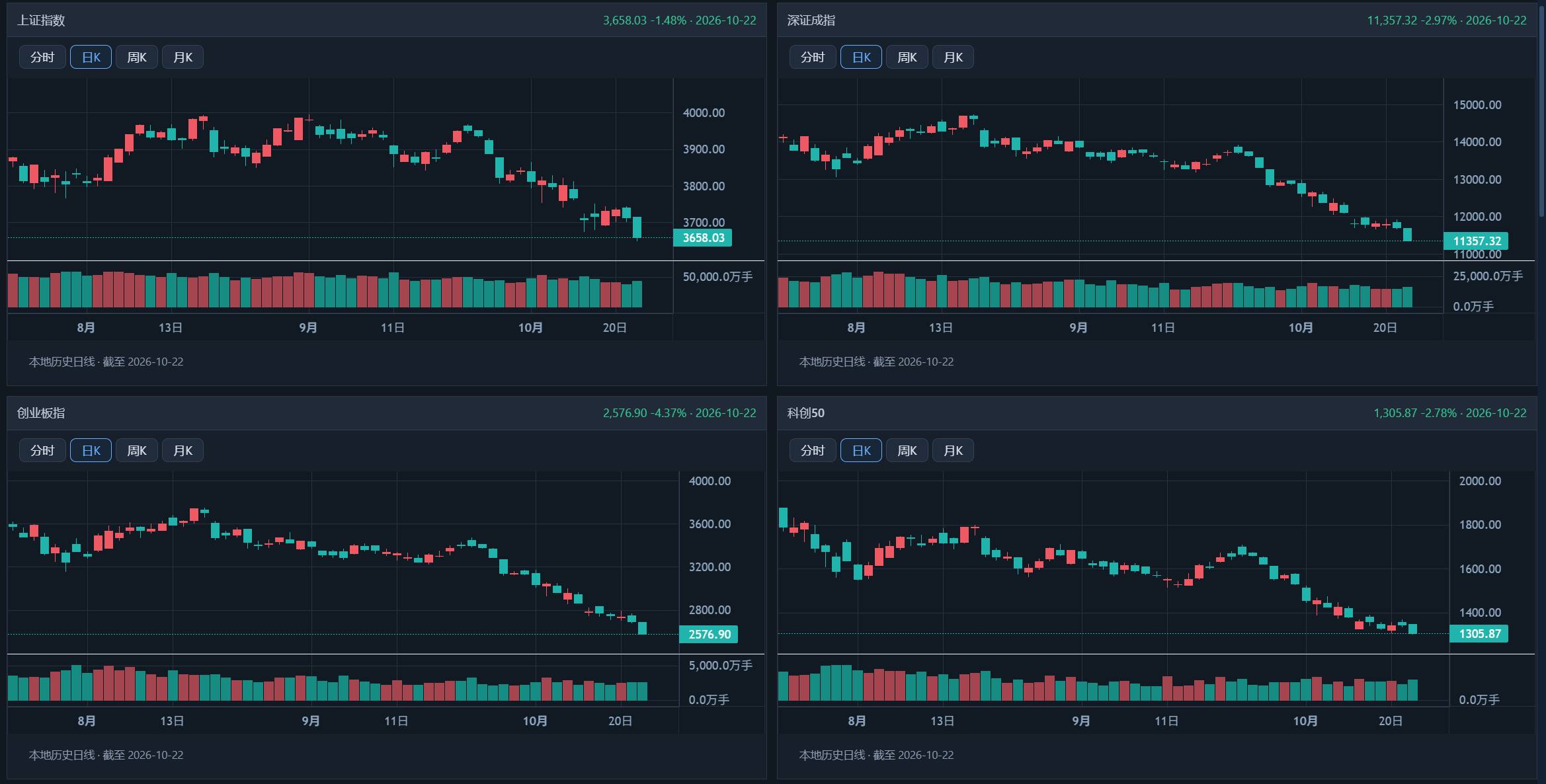Image resolution: width=1546 pixels, height=784 pixels.
Task: Select 日K tab in 深证成指 panel
Action: [x=861, y=58]
